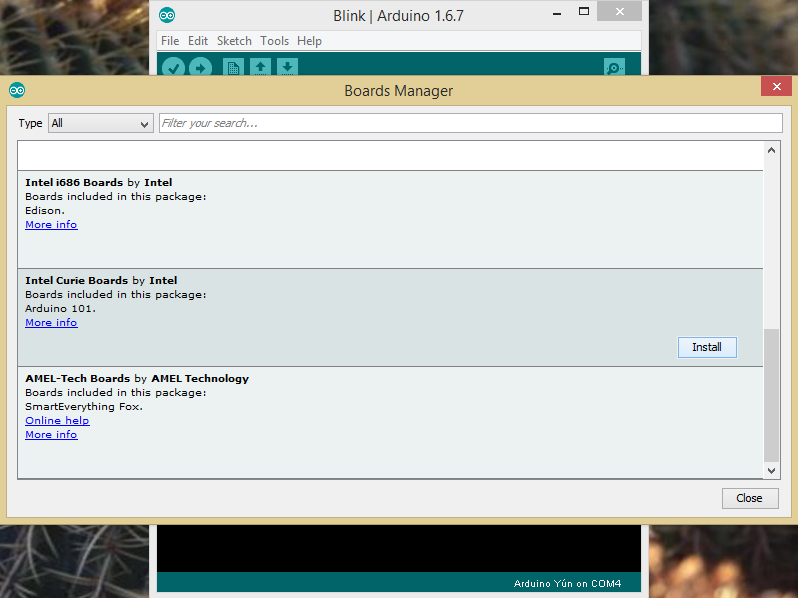Open More info link for Intel Curie Boards
Viewport: 798px width, 598px height.
tap(51, 323)
